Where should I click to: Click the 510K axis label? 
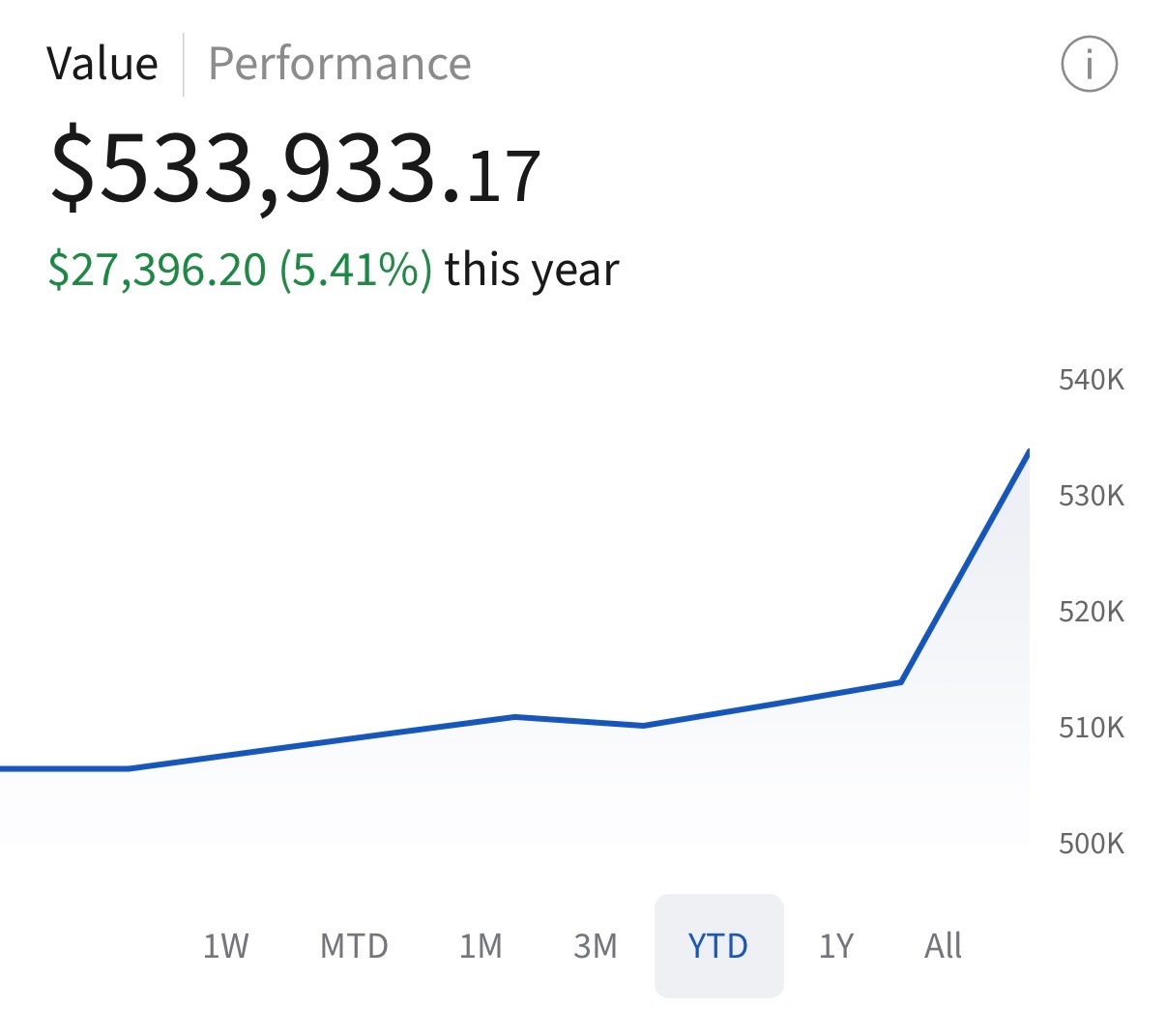pyautogui.click(x=1092, y=728)
